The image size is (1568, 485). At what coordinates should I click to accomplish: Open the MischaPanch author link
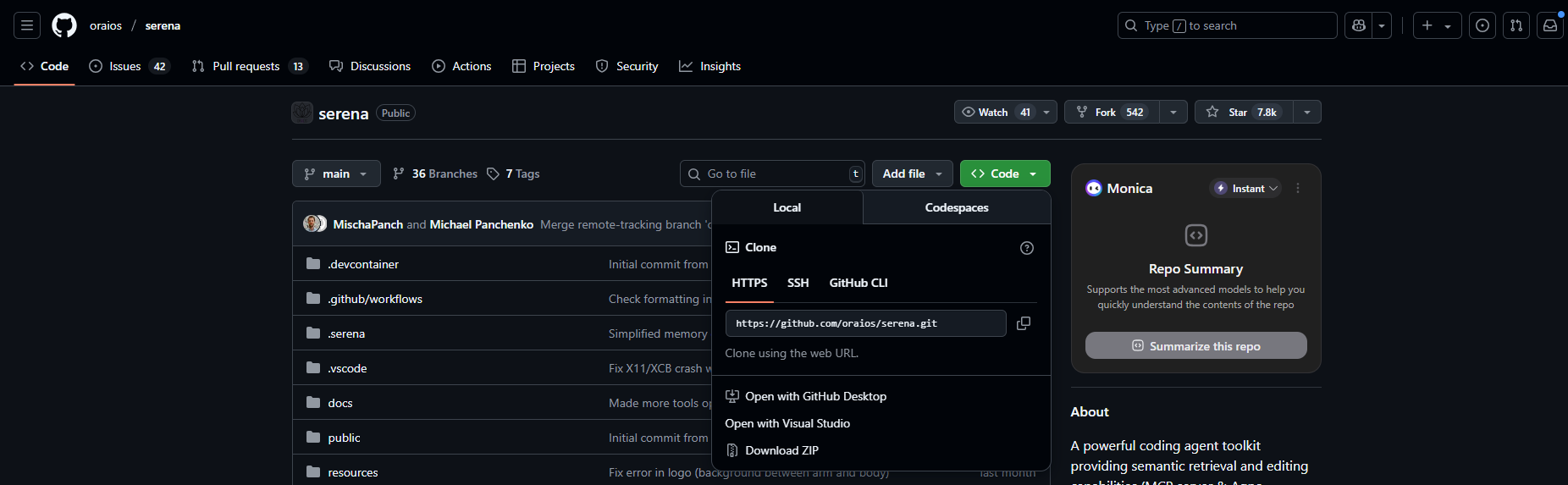368,224
